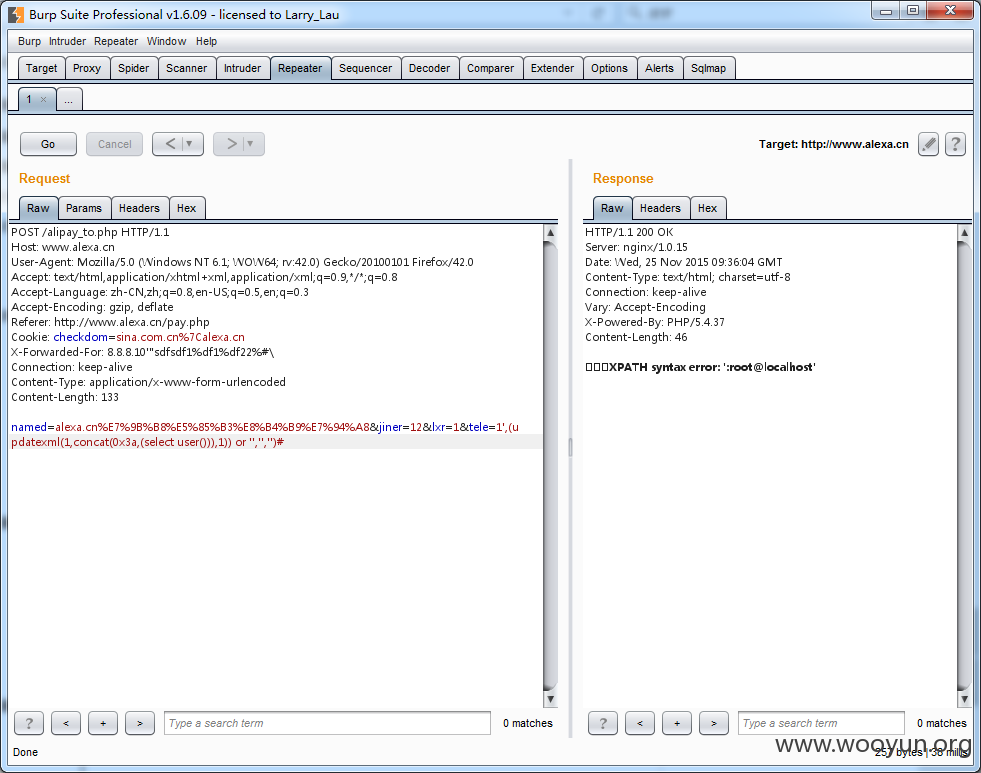Switch to the Extender tab
This screenshot has width=981, height=773.
pyautogui.click(x=552, y=68)
